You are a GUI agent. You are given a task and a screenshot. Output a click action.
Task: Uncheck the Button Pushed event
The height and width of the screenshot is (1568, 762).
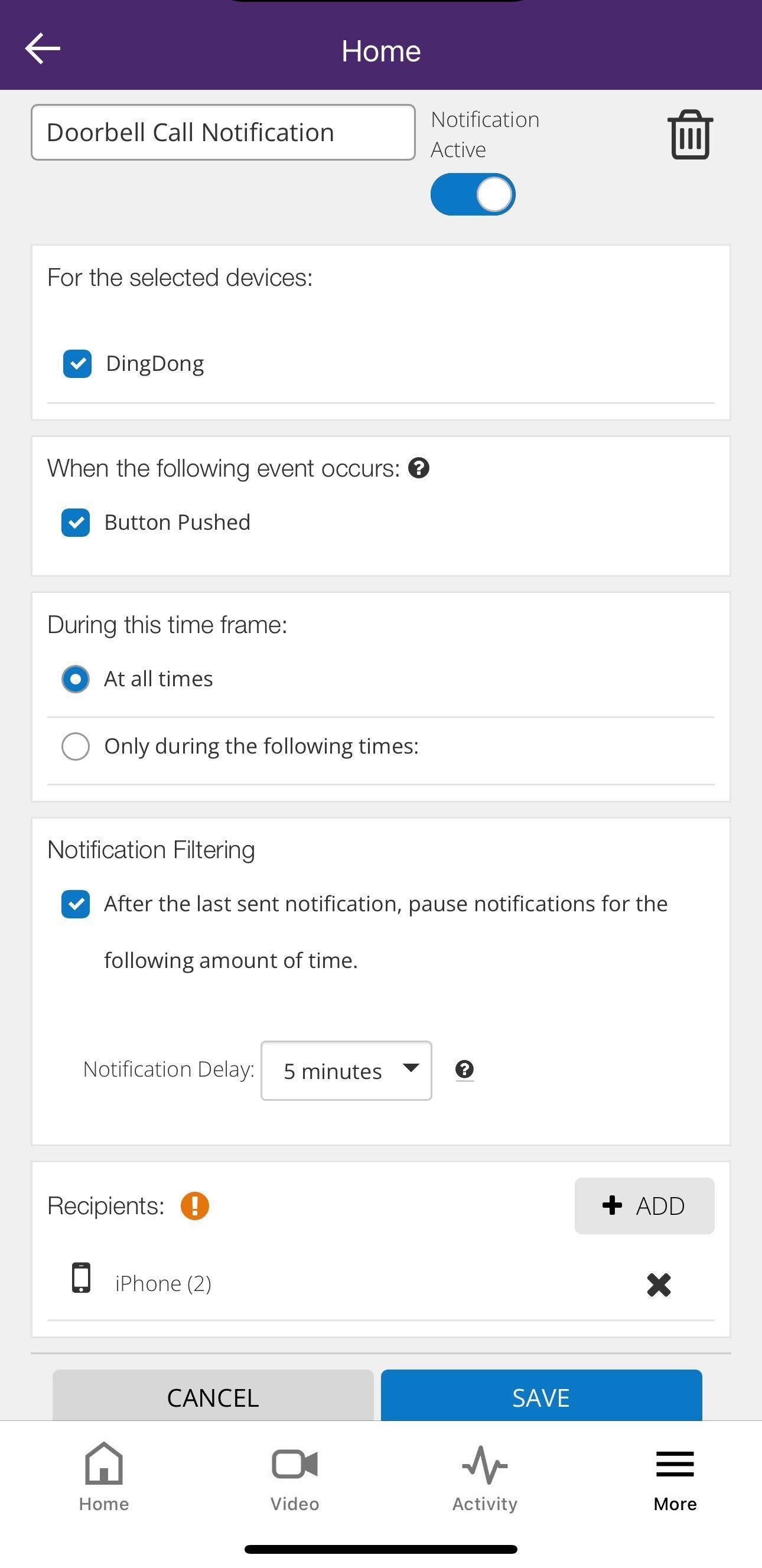point(76,522)
